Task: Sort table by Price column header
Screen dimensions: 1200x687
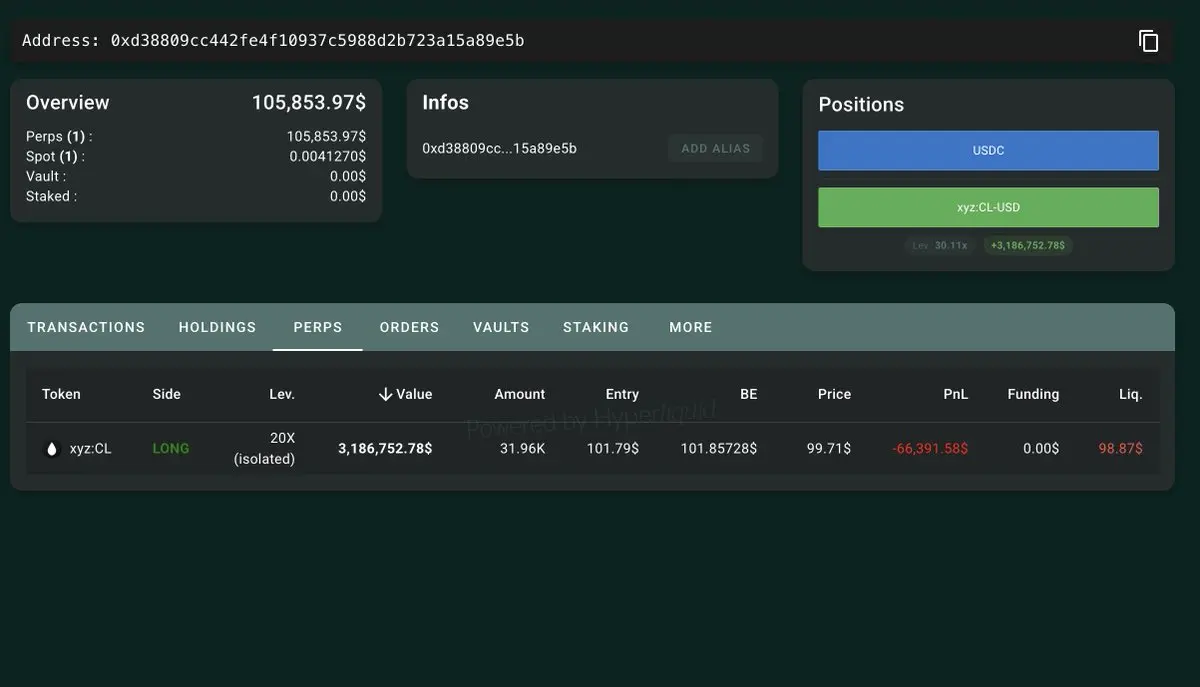Action: click(834, 394)
